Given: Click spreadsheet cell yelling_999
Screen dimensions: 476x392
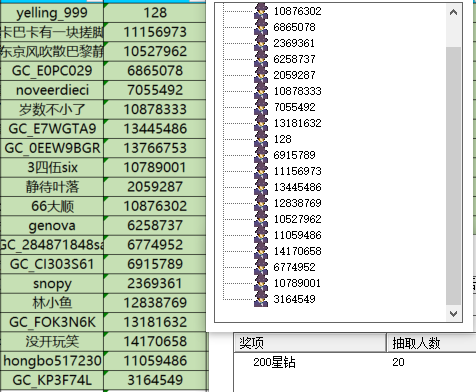Looking at the screenshot, I should click(52, 13).
